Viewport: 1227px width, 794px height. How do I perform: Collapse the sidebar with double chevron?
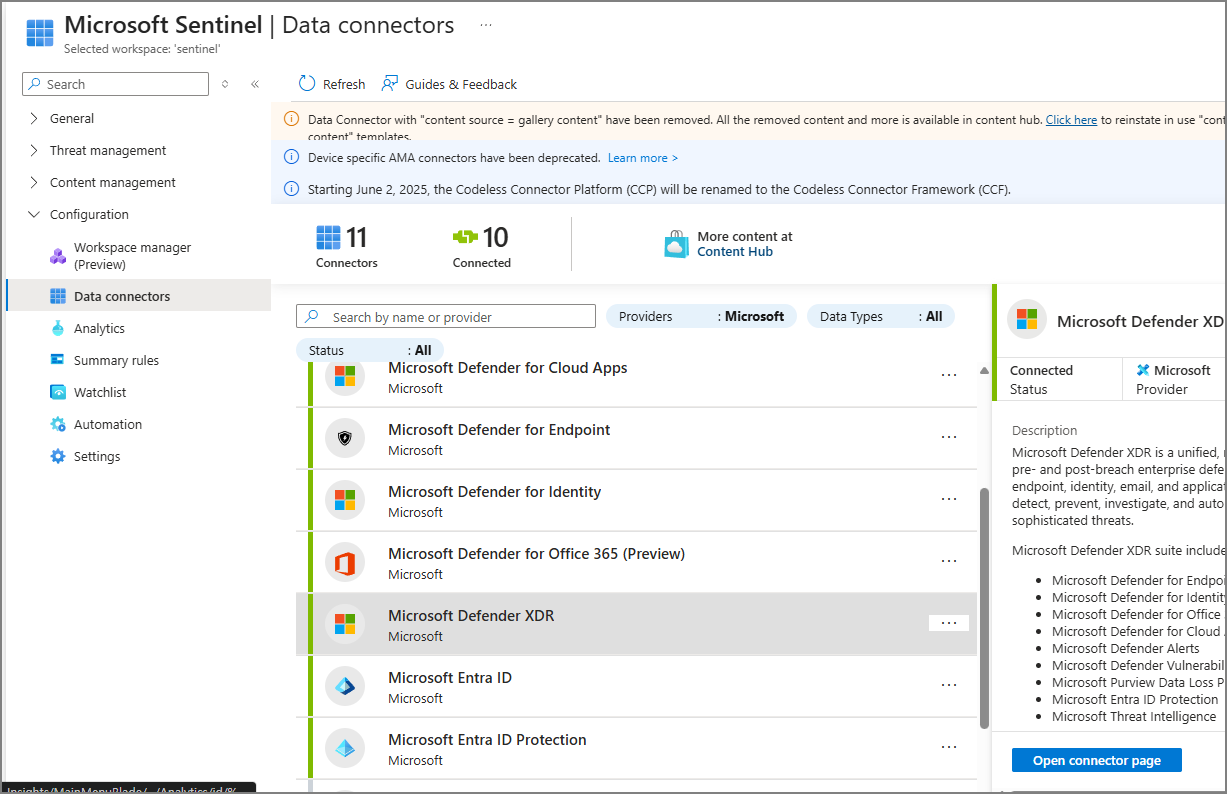click(255, 85)
